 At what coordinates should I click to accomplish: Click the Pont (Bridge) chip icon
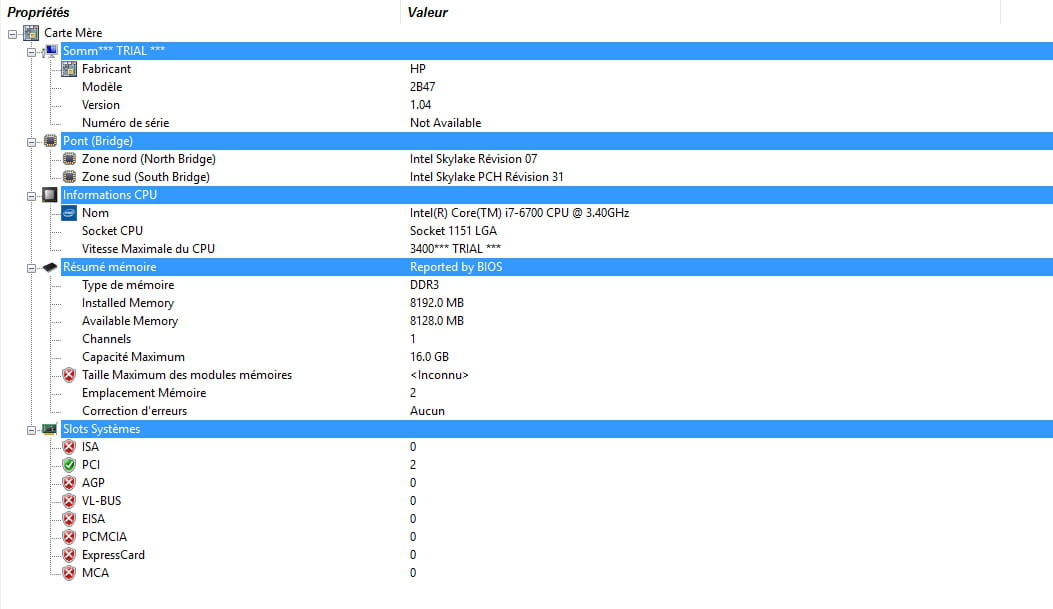[50, 140]
